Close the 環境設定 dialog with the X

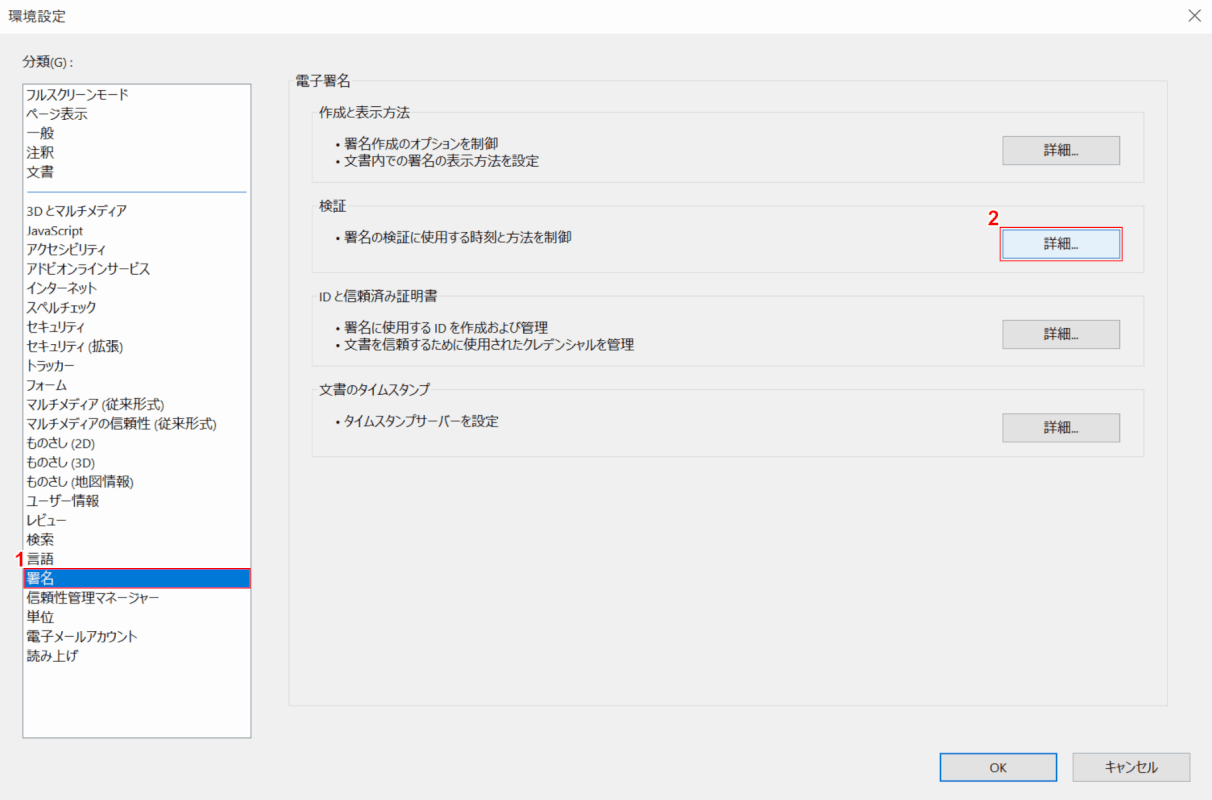1194,15
